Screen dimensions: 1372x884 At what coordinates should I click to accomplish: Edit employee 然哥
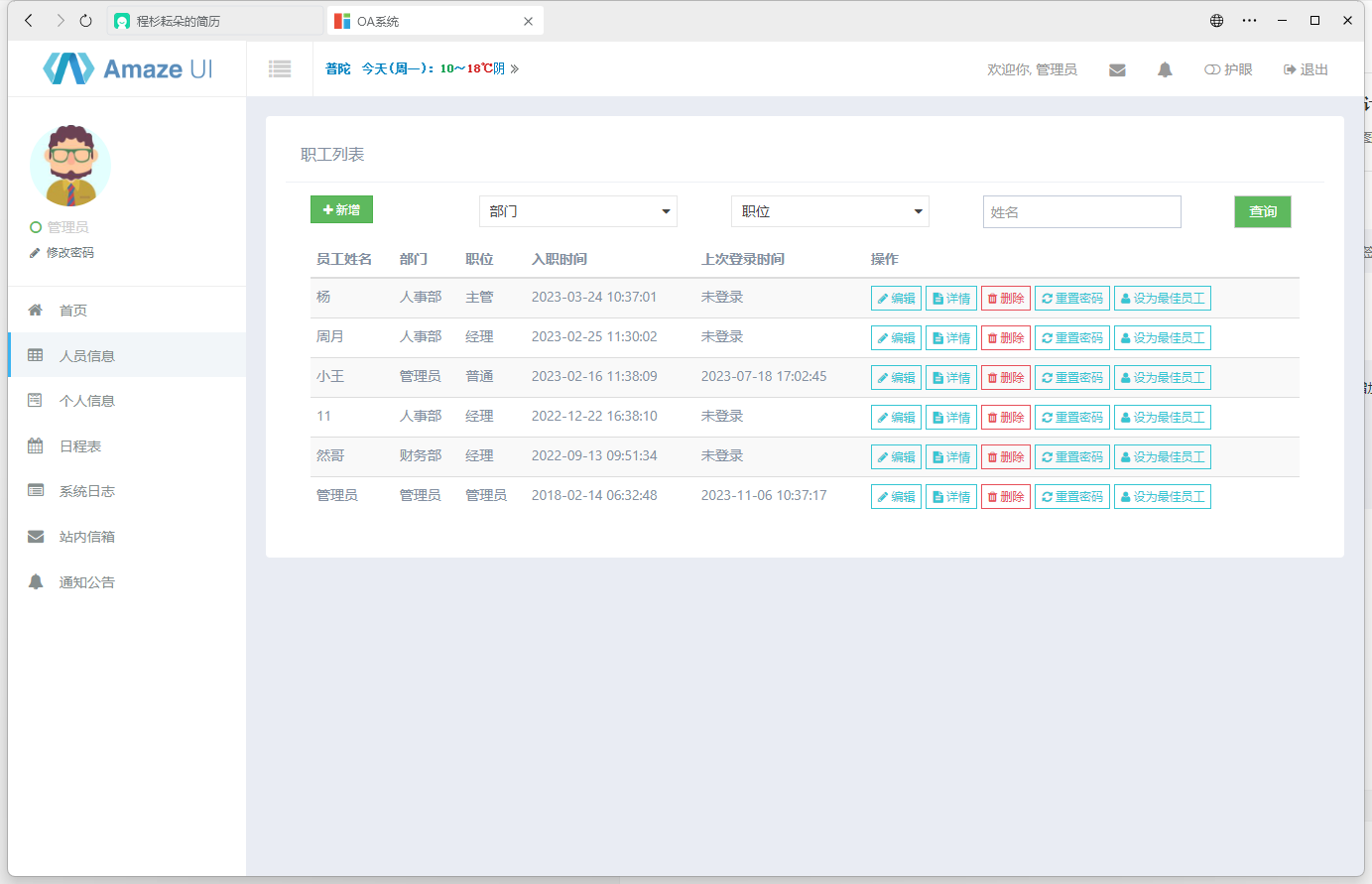(x=896, y=457)
